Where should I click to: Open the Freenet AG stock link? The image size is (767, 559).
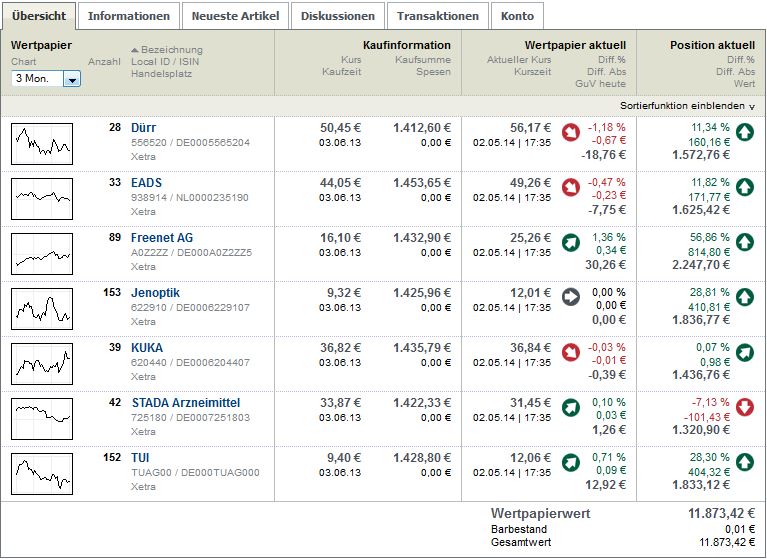(162, 238)
